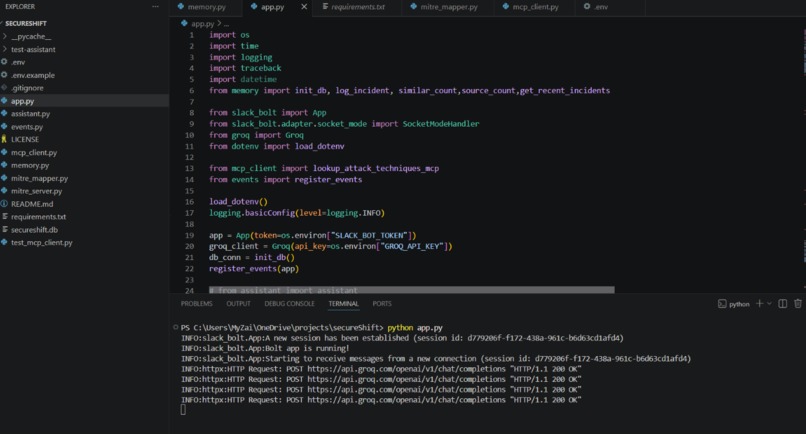Open memory.py in the Explorer tree
Viewport: 806px width, 434px height.
coord(30,166)
